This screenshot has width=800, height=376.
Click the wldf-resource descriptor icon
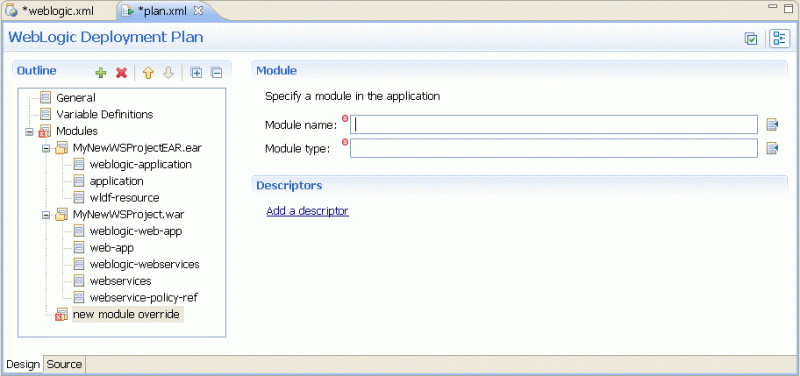tap(79, 197)
